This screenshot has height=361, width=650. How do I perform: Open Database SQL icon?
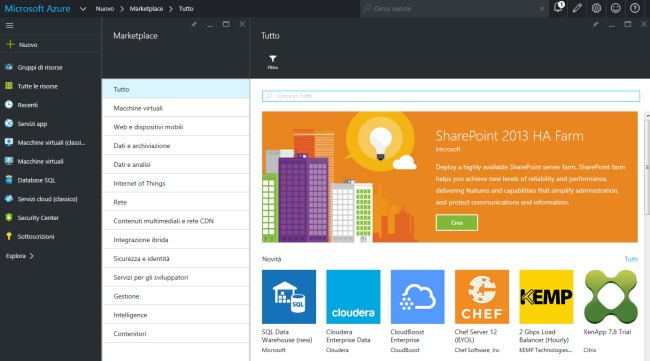[9, 180]
